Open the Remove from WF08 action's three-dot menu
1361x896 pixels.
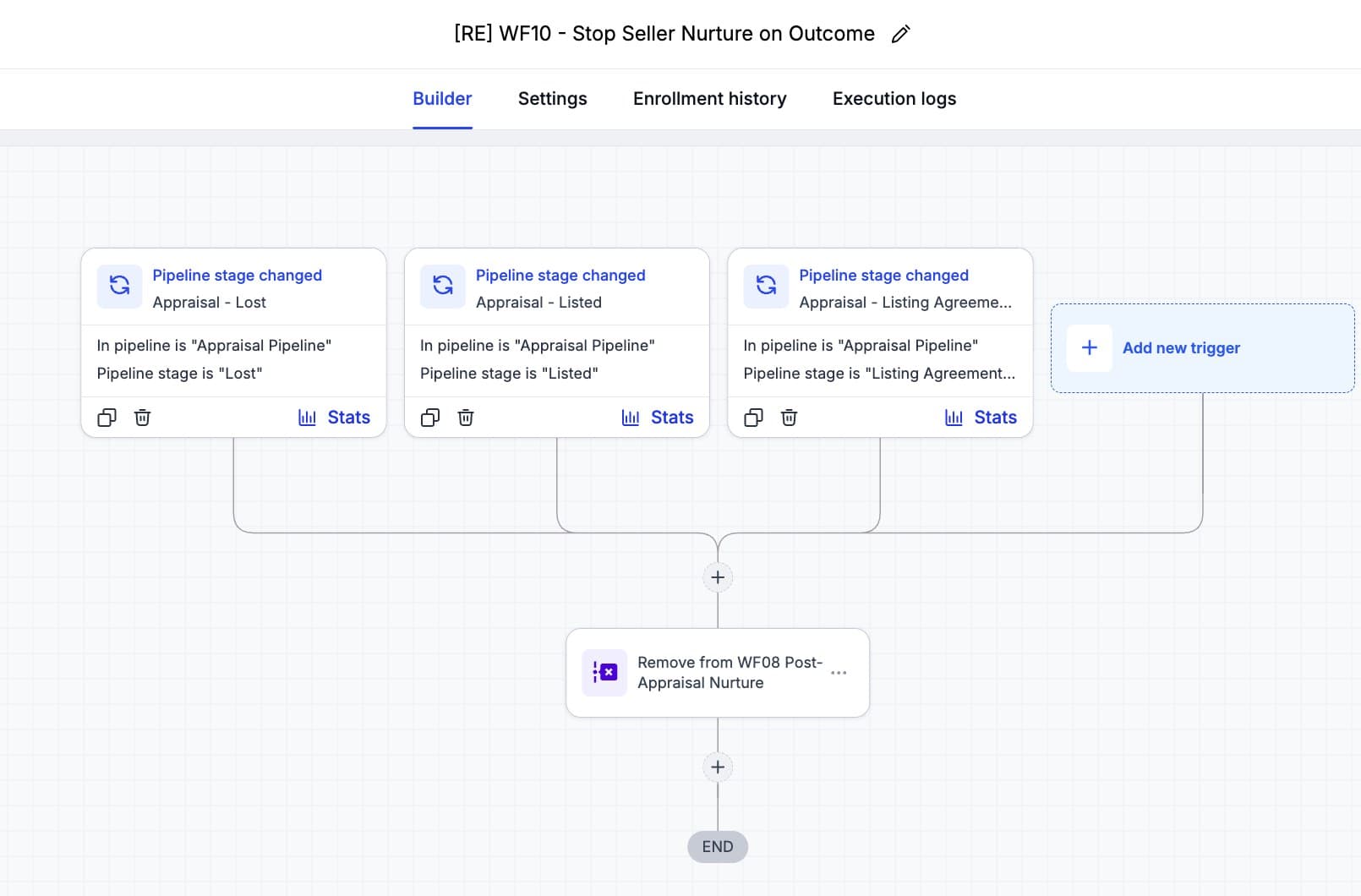[x=839, y=673]
